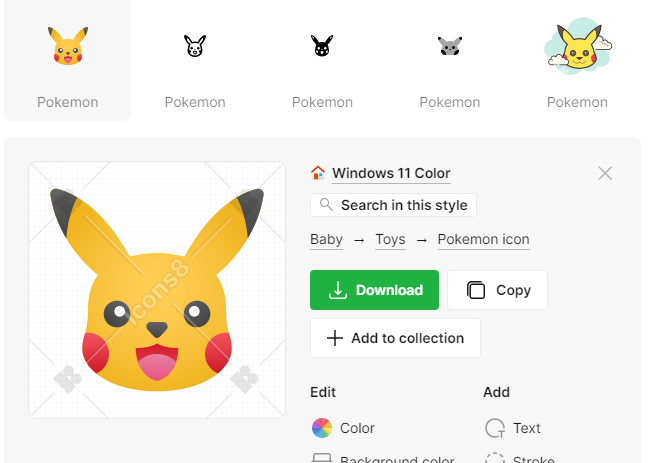Click the large Pikachu preview image

point(157,290)
